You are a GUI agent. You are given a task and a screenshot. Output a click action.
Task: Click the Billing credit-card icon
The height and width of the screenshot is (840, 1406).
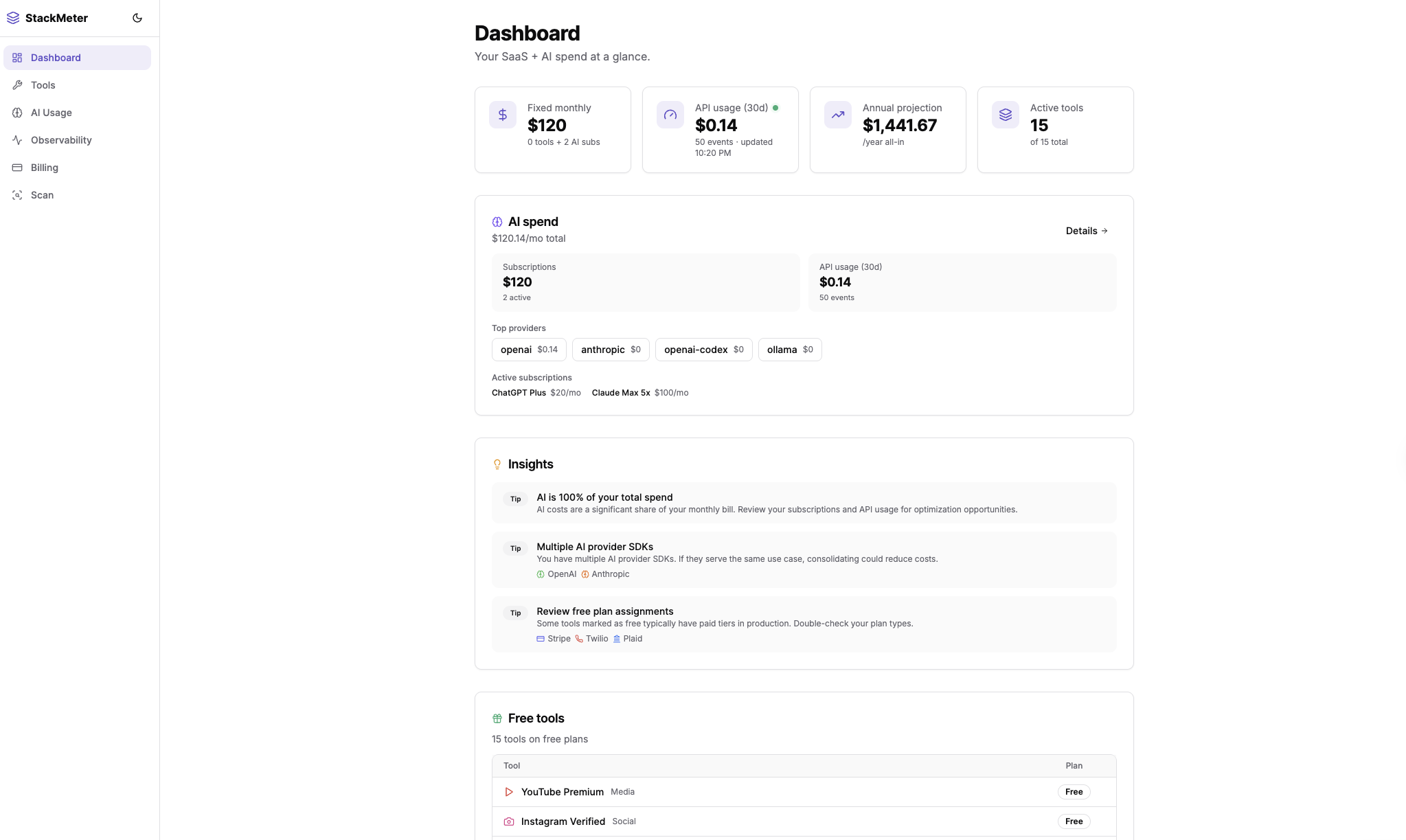point(16,168)
